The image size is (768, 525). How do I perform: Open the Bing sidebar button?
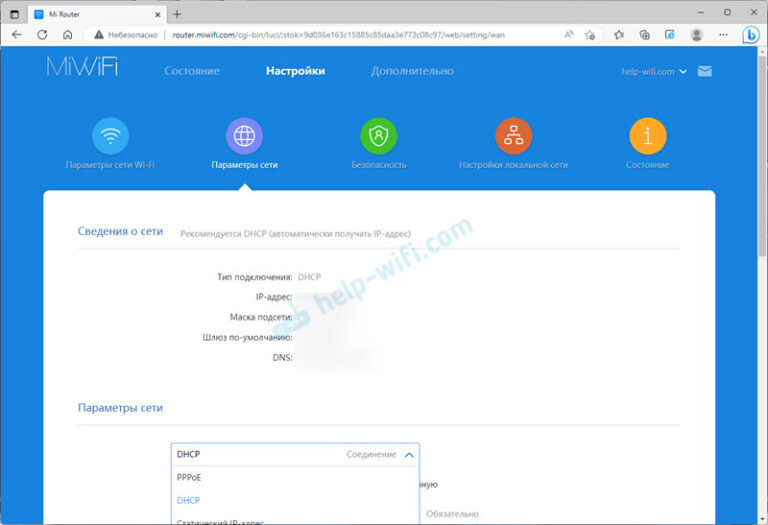pos(750,35)
